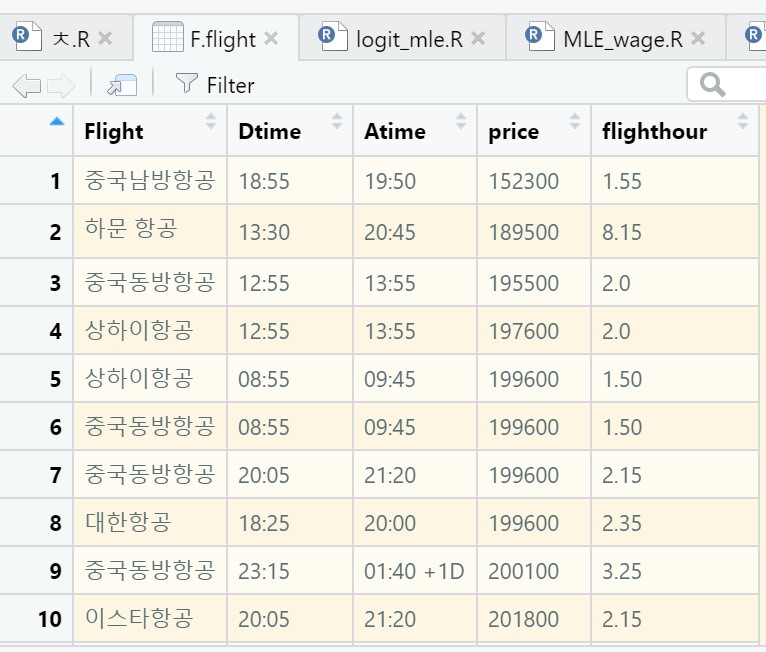This screenshot has height=652, width=766.
Task: Select Dtime cell 13:30
Action: pos(290,231)
